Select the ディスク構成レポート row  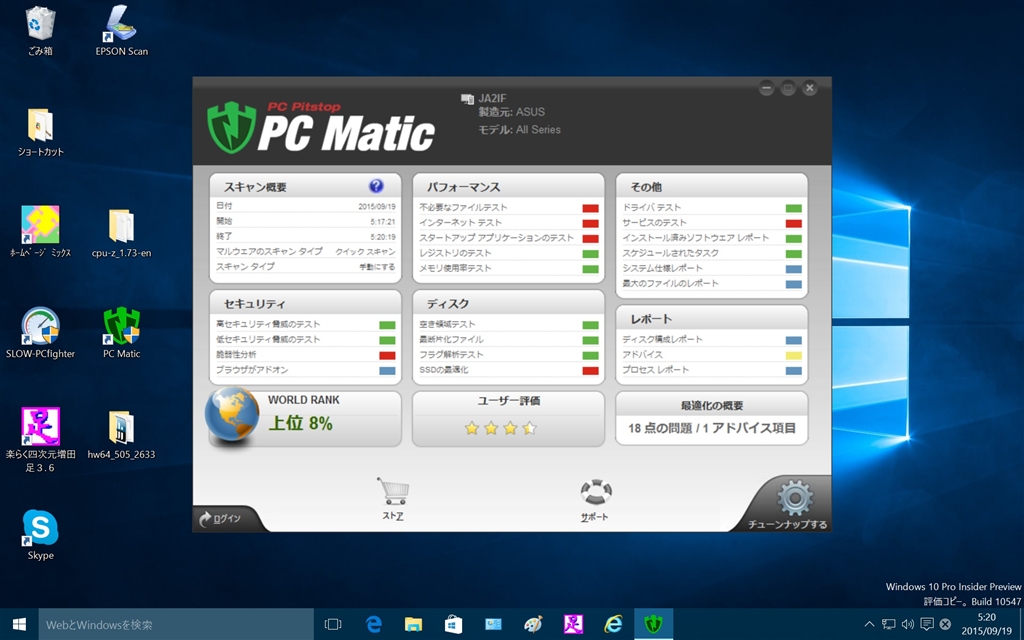712,340
